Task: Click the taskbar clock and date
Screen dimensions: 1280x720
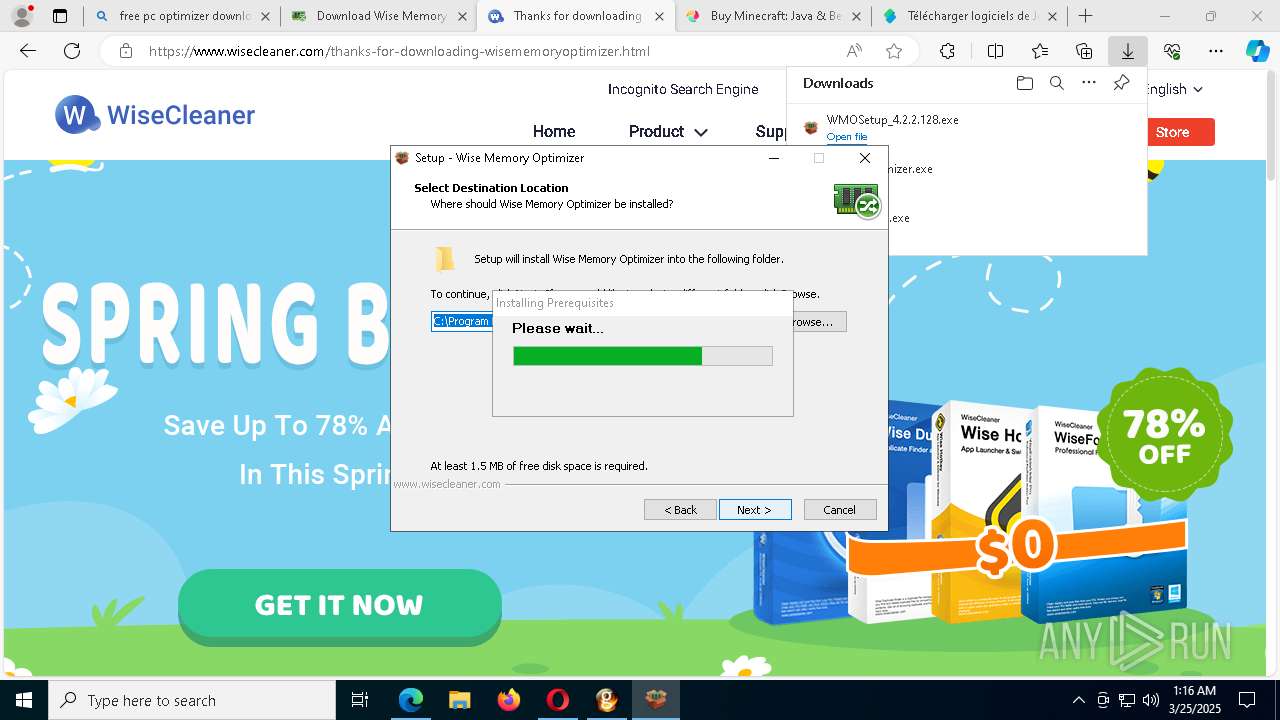Action: pyautogui.click(x=1194, y=700)
